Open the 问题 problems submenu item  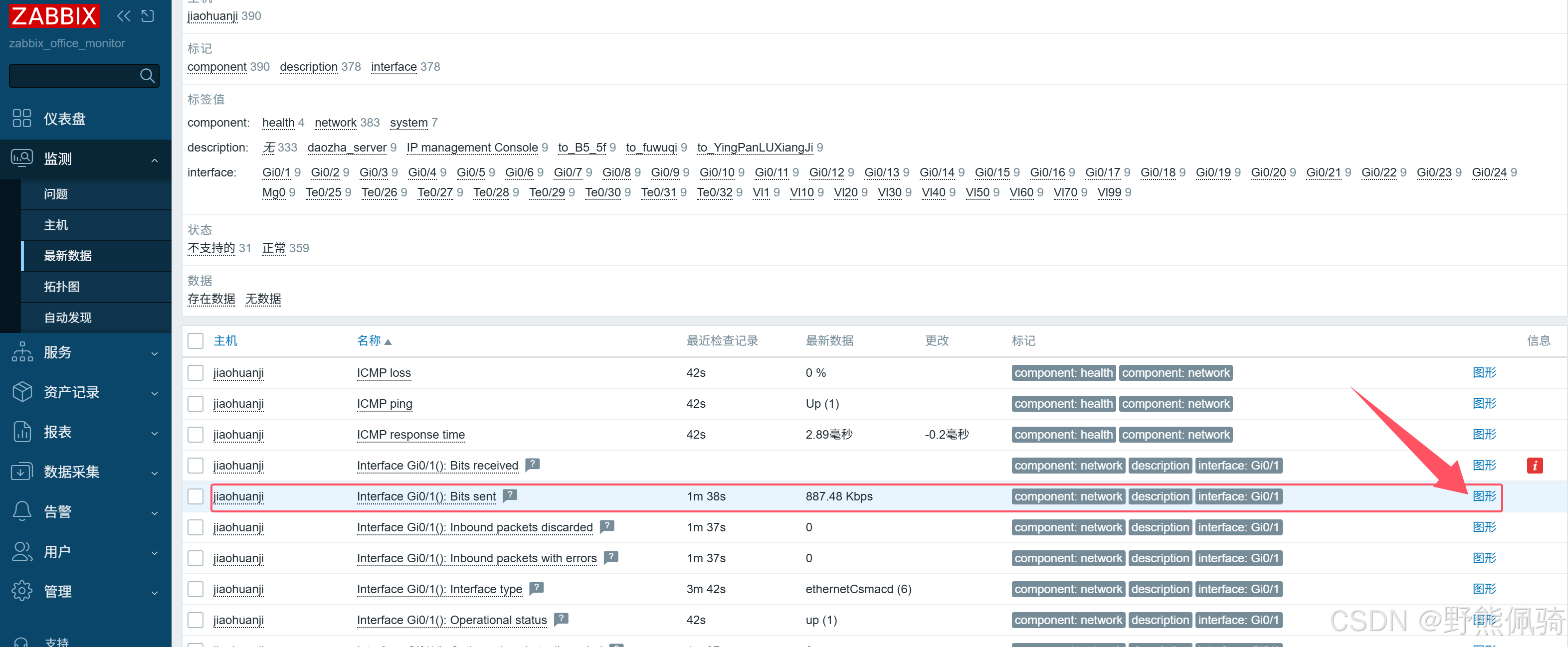56,194
